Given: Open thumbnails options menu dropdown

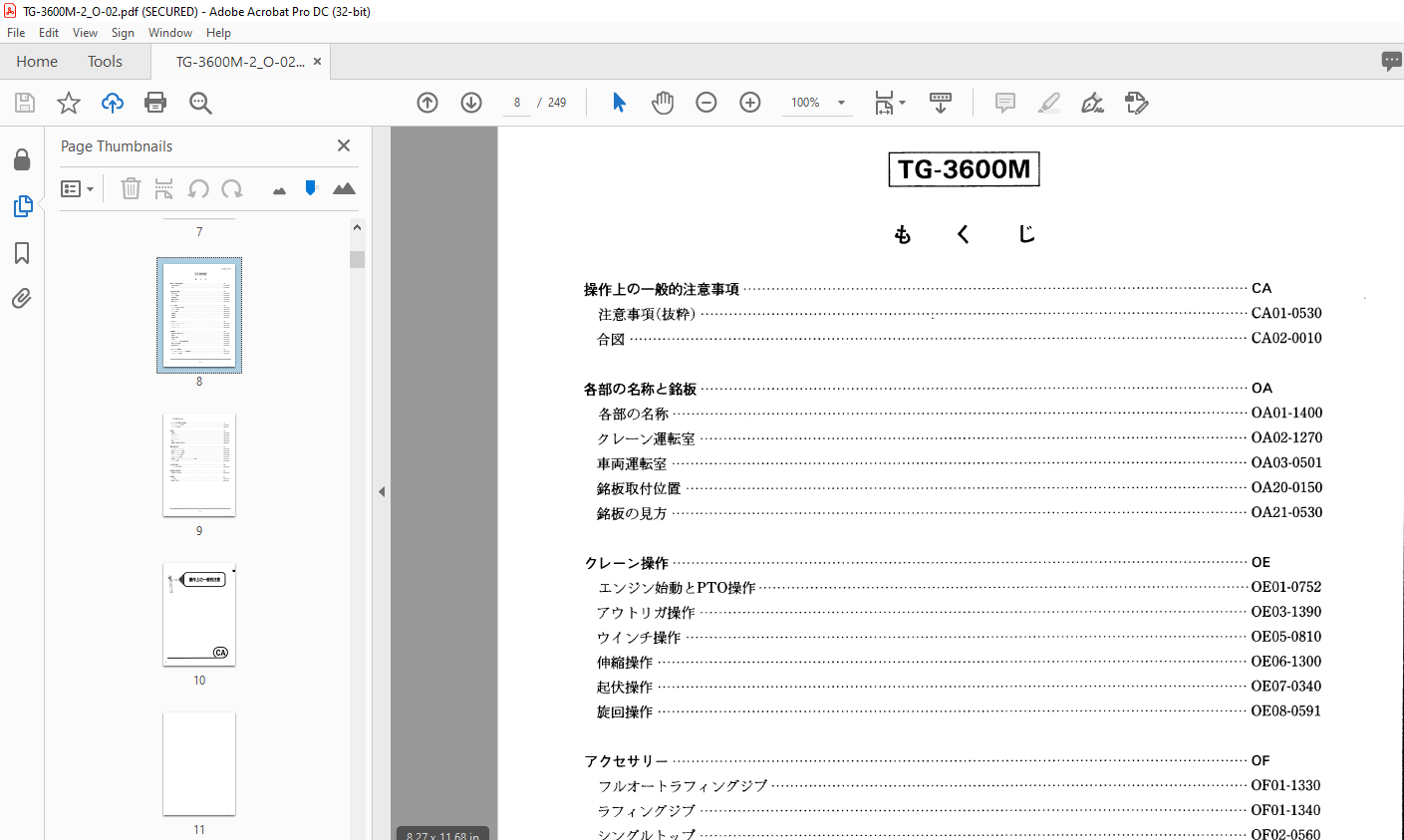Looking at the screenshot, I should point(77,188).
